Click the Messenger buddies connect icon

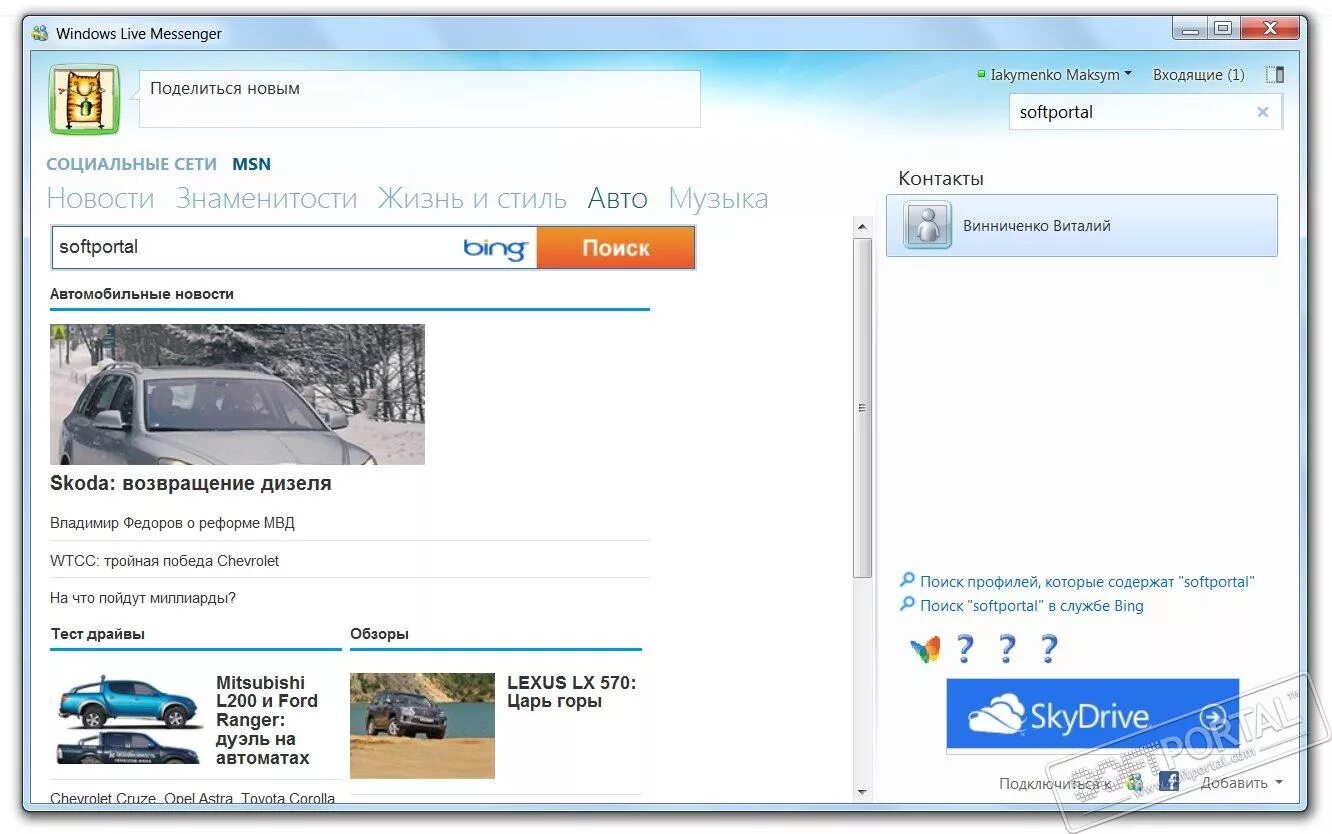[1134, 783]
